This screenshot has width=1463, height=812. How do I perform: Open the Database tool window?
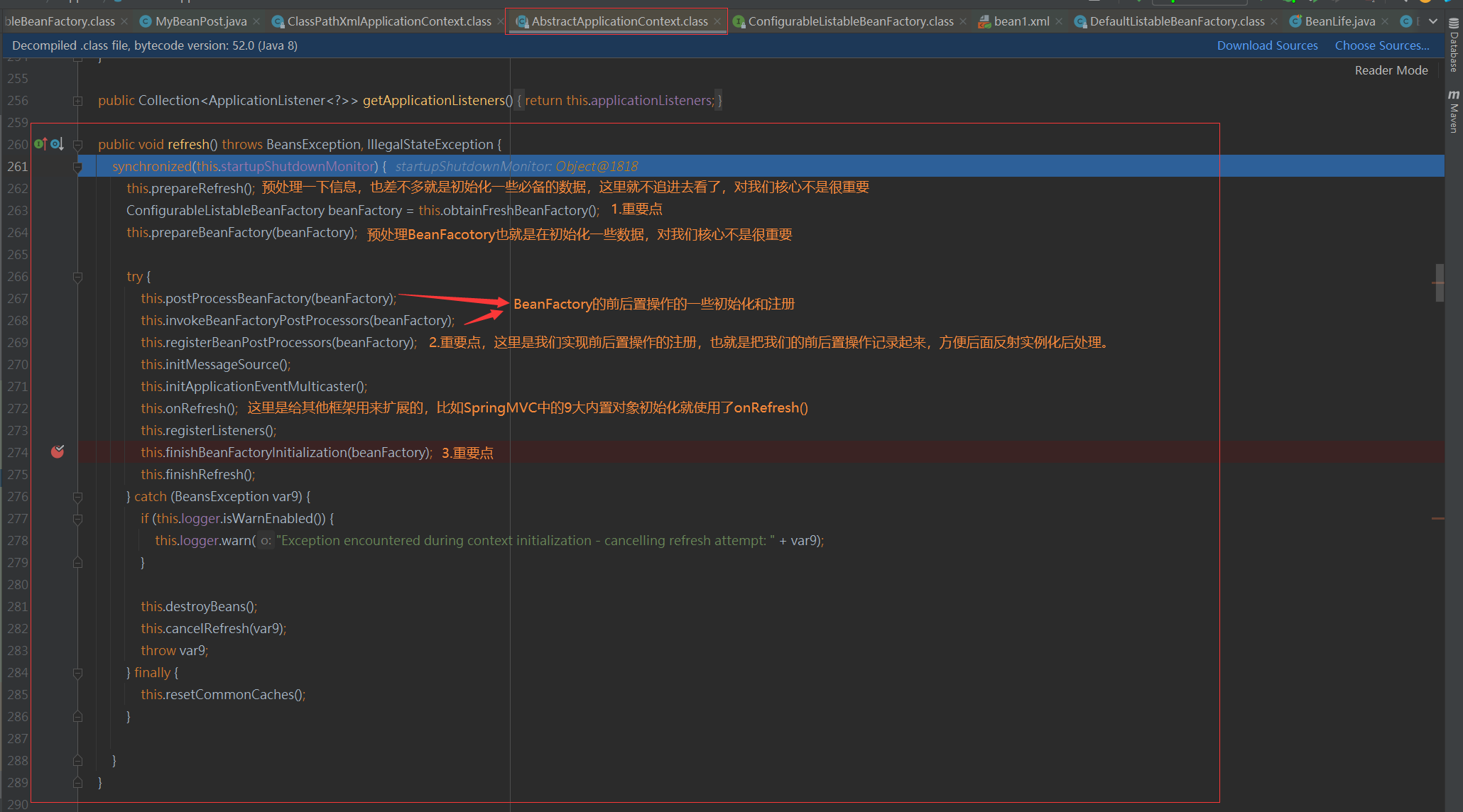pos(1454,45)
